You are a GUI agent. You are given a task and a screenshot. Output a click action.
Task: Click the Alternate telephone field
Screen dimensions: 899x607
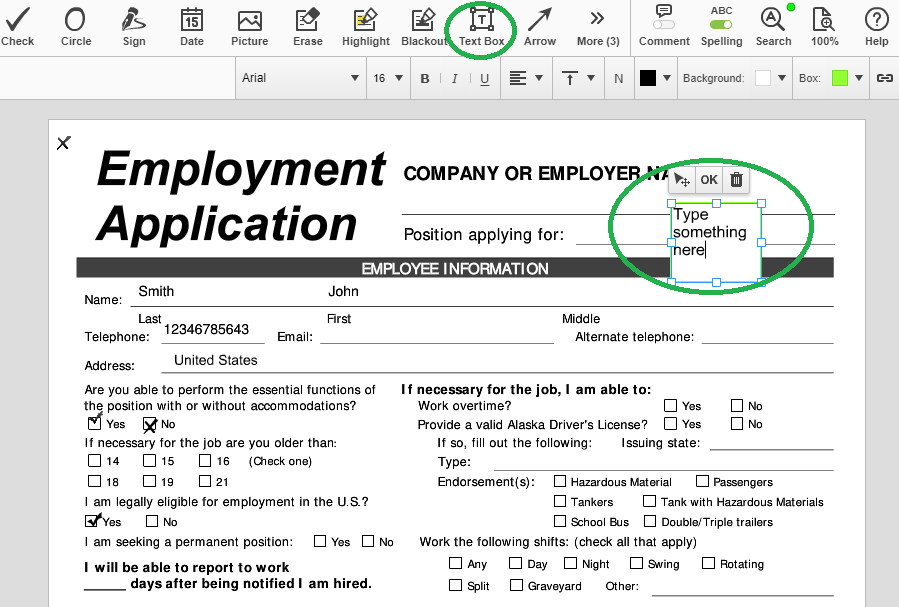[x=768, y=336]
